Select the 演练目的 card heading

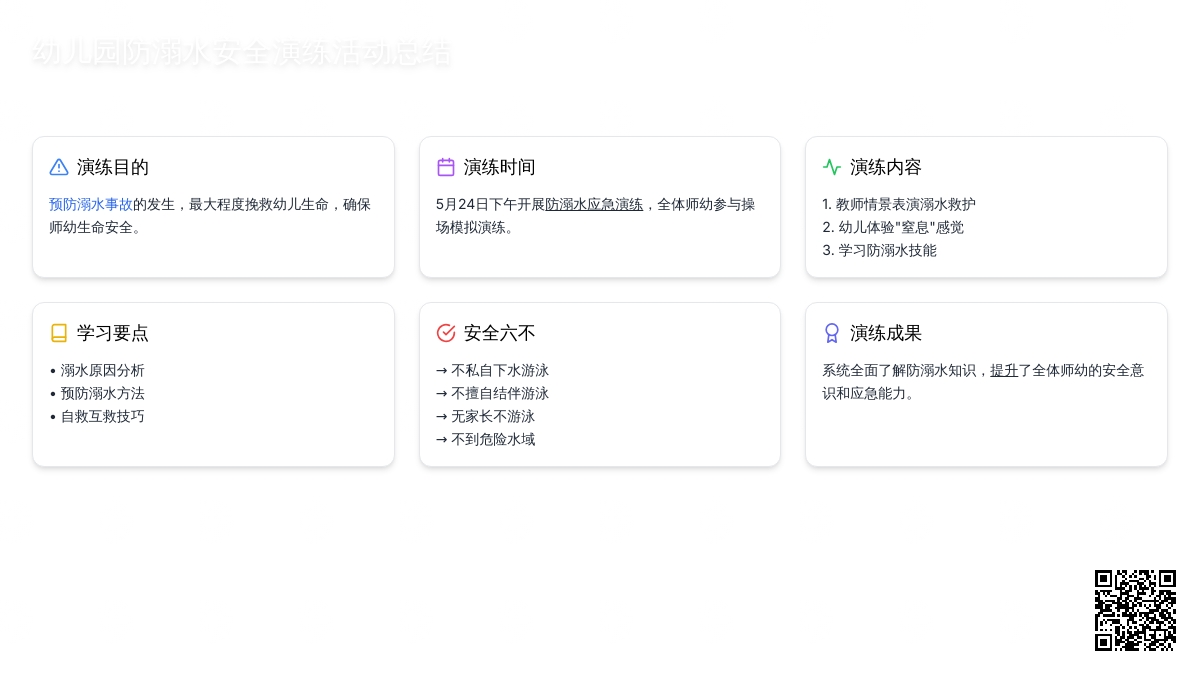click(113, 167)
